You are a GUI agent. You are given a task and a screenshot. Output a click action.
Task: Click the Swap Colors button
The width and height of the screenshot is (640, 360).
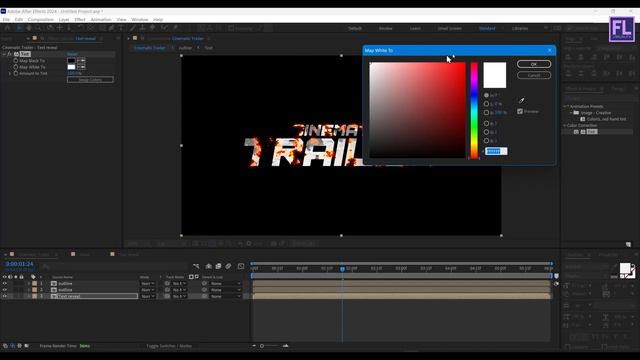pos(90,80)
